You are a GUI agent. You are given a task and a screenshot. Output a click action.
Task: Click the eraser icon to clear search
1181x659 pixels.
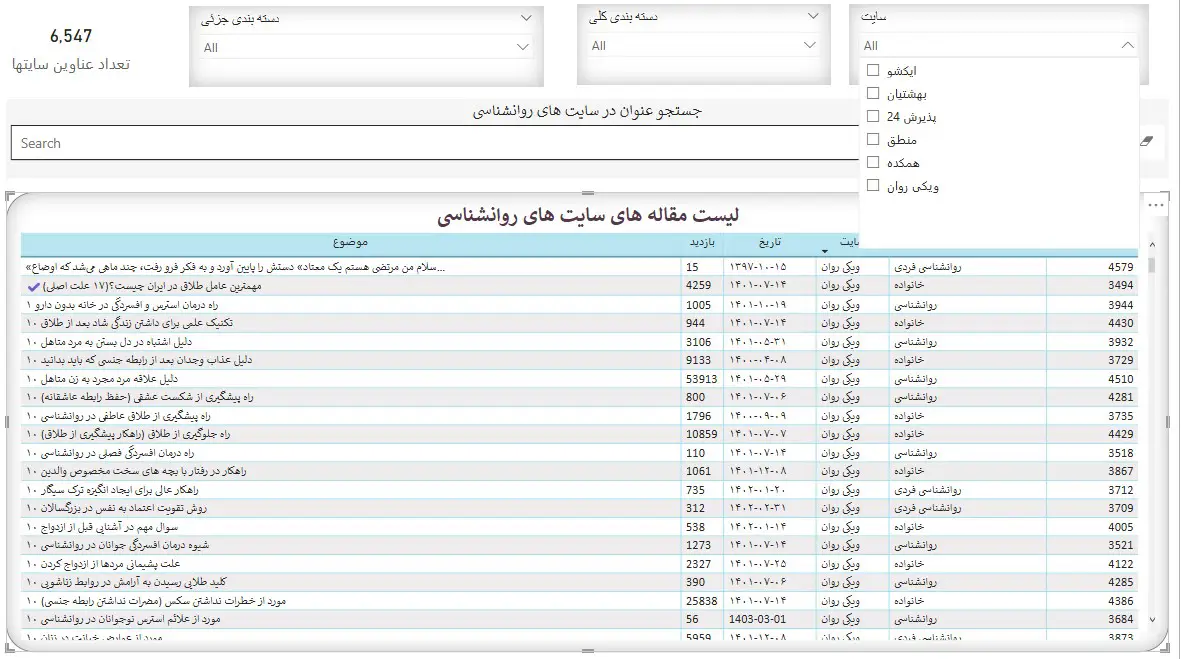tap(1147, 142)
